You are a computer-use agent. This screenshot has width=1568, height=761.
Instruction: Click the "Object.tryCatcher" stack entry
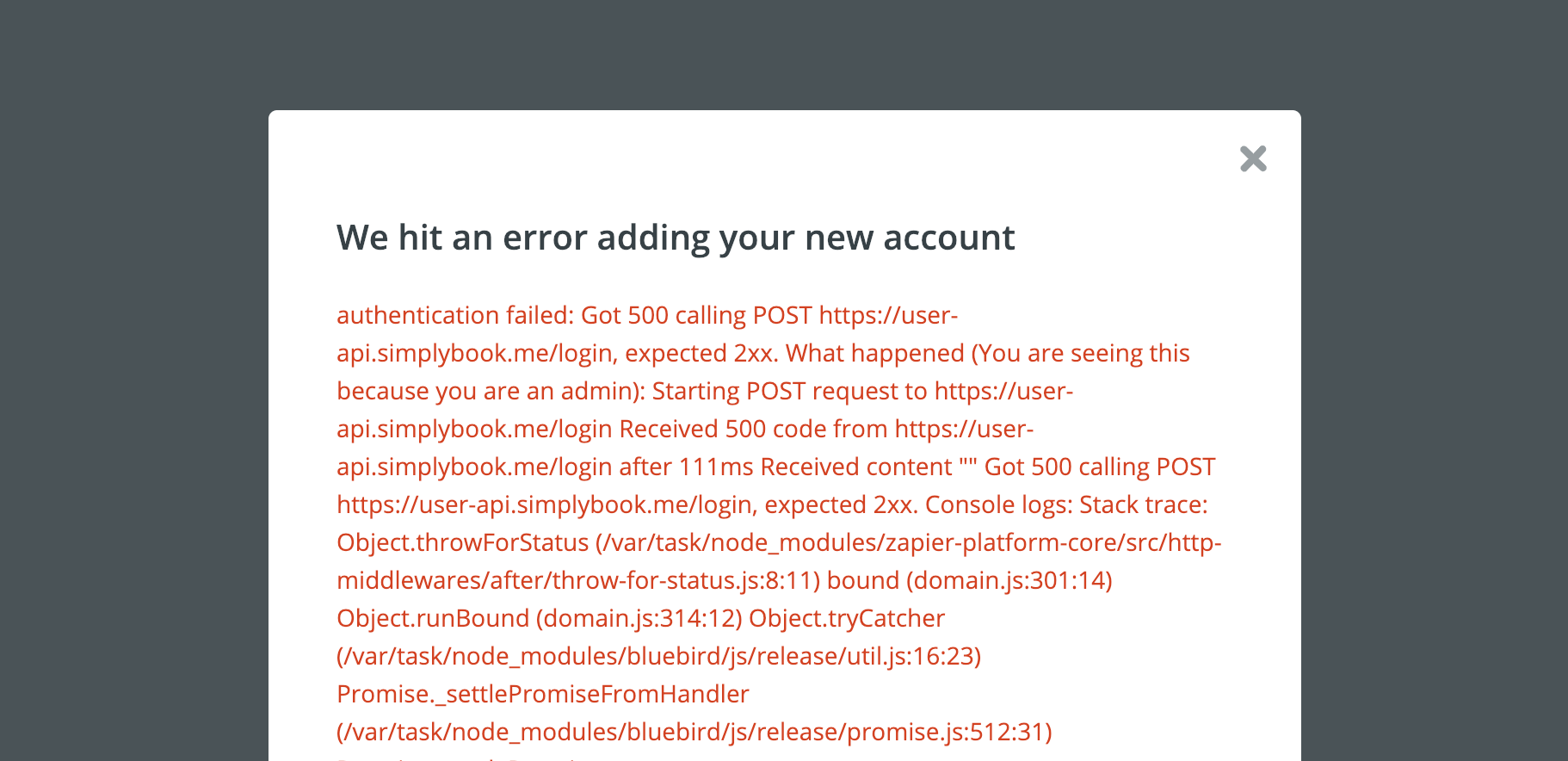[x=847, y=618]
